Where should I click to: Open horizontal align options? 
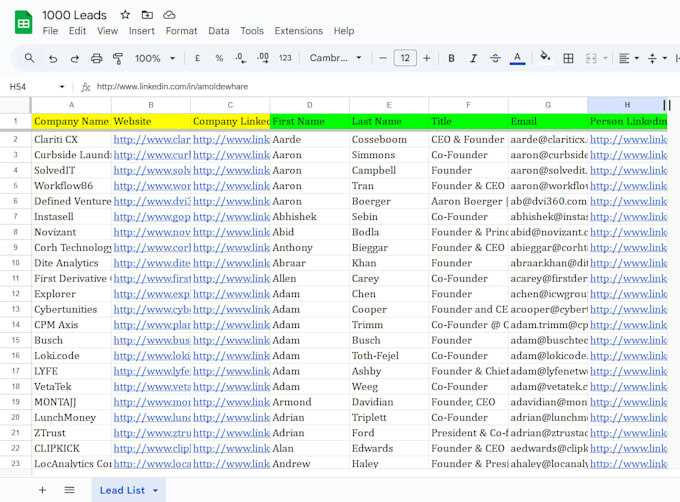click(628, 58)
